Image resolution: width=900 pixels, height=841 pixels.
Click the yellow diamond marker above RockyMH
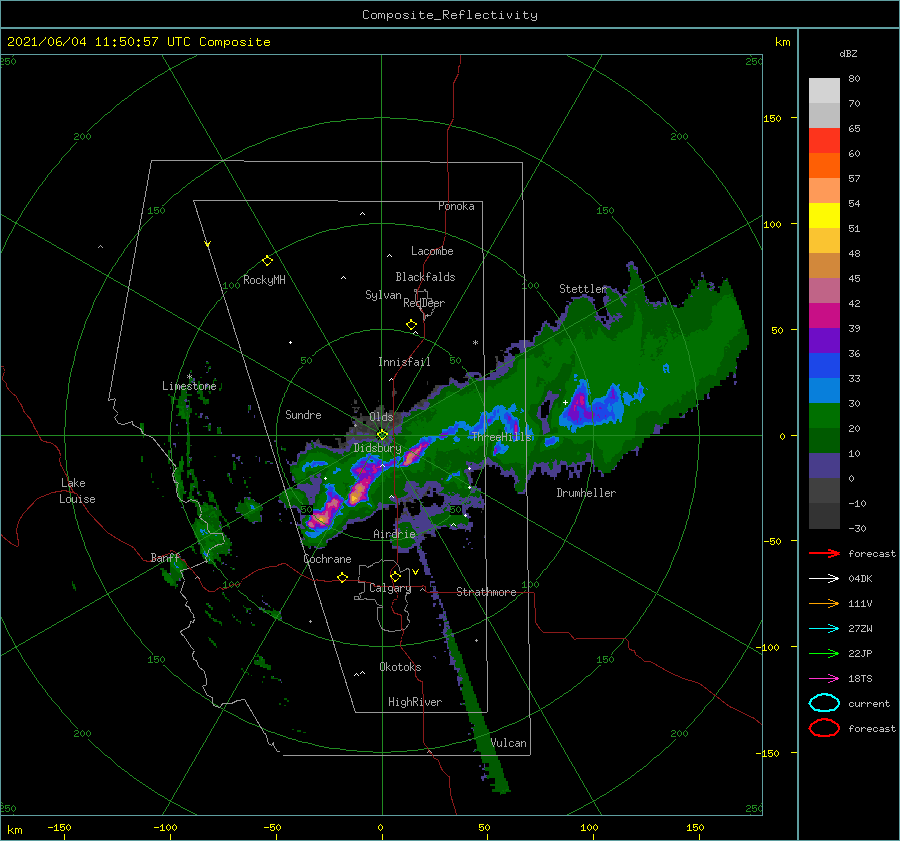pyautogui.click(x=267, y=261)
